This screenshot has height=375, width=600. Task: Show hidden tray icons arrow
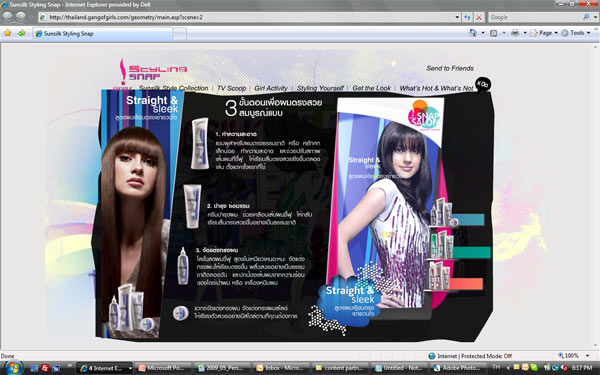[508, 368]
